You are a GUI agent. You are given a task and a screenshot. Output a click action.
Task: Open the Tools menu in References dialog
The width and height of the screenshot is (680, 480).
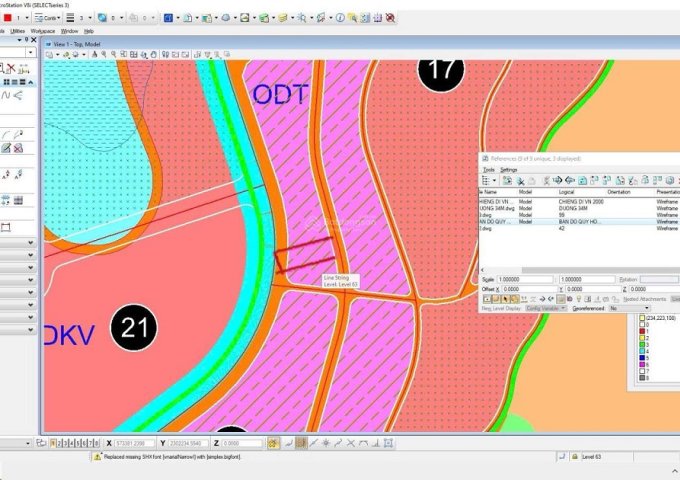point(489,170)
